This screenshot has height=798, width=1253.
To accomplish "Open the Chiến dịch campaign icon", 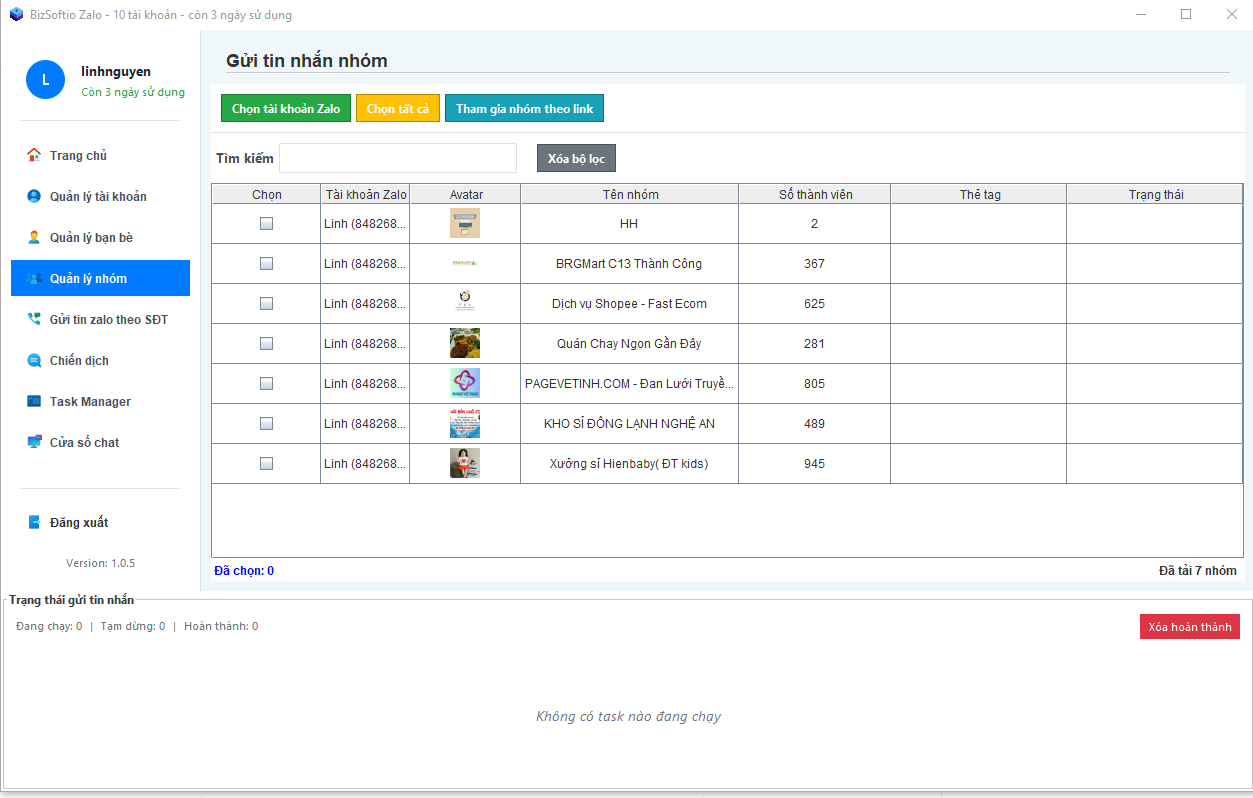I will pos(35,360).
